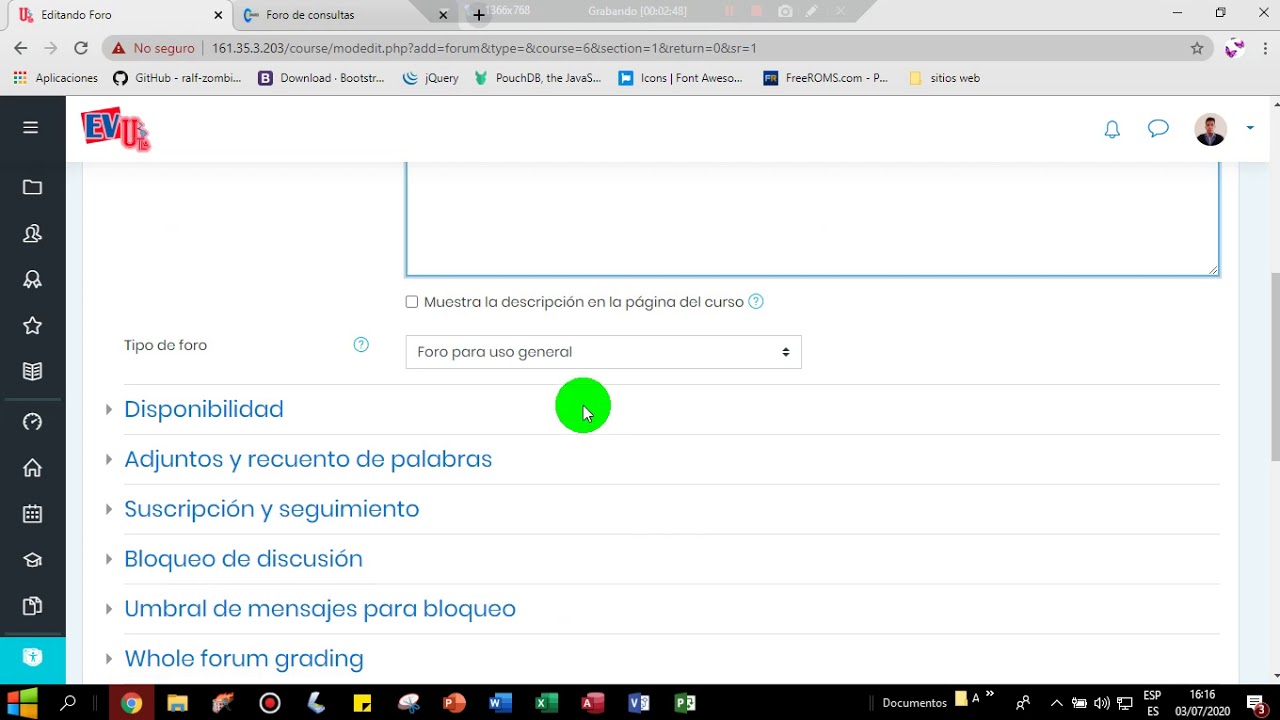
Task: Open Chrome from the taskbar
Action: tap(131, 703)
